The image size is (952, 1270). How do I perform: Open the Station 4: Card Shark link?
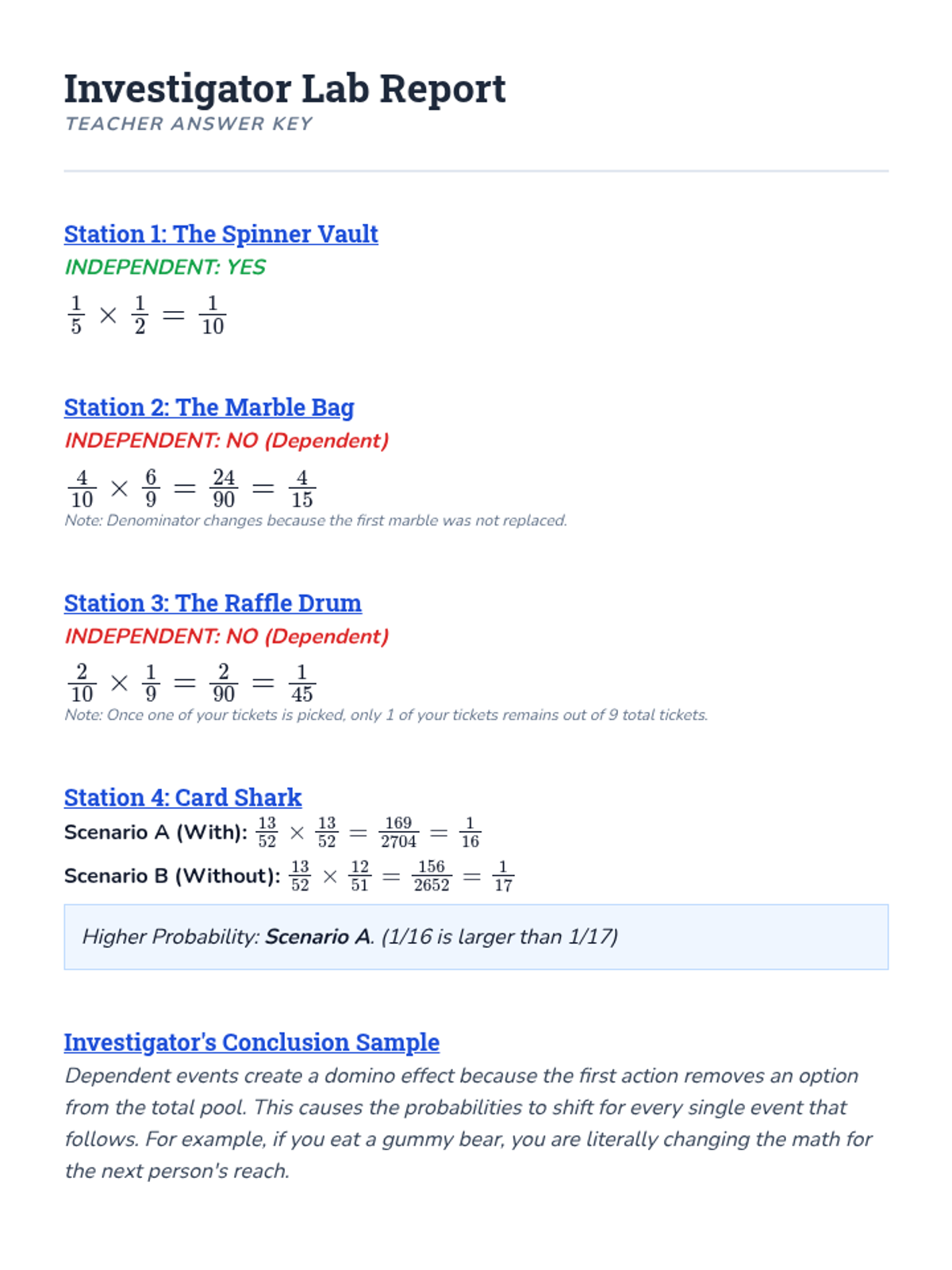click(x=182, y=798)
